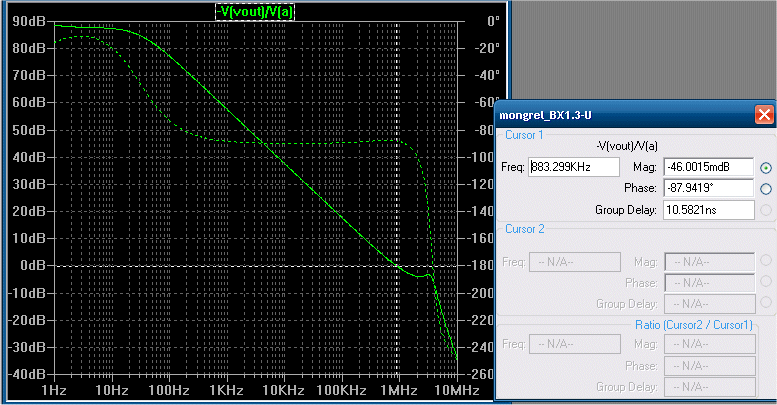The height and width of the screenshot is (405, 777).
Task: Click the -20° right phase axis label
Action: [x=487, y=48]
